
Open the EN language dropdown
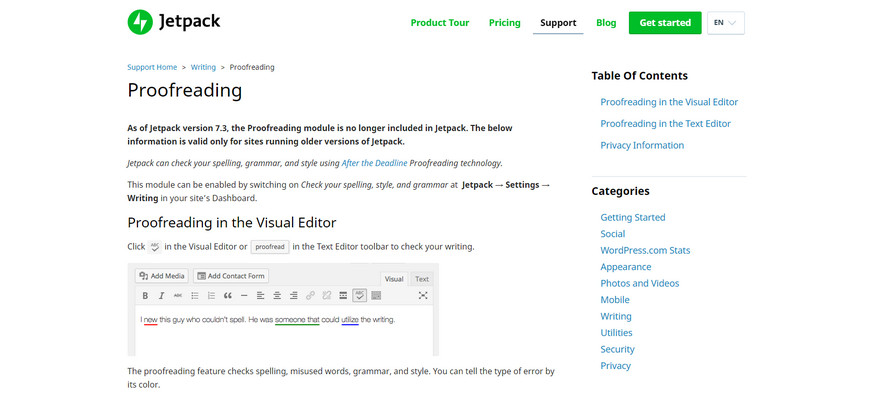click(x=726, y=23)
